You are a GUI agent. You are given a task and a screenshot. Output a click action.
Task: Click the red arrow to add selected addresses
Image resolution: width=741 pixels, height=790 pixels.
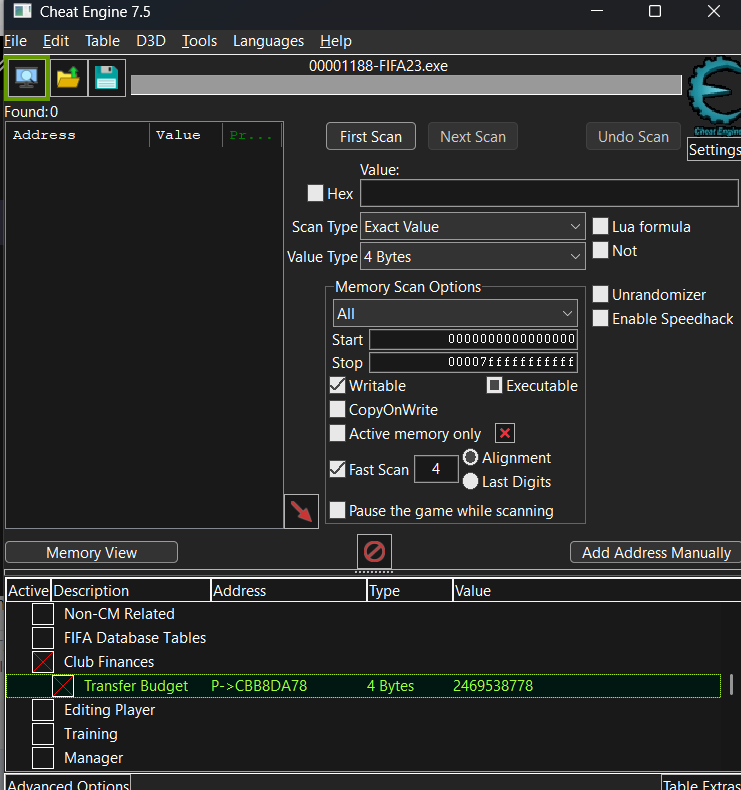(x=301, y=511)
